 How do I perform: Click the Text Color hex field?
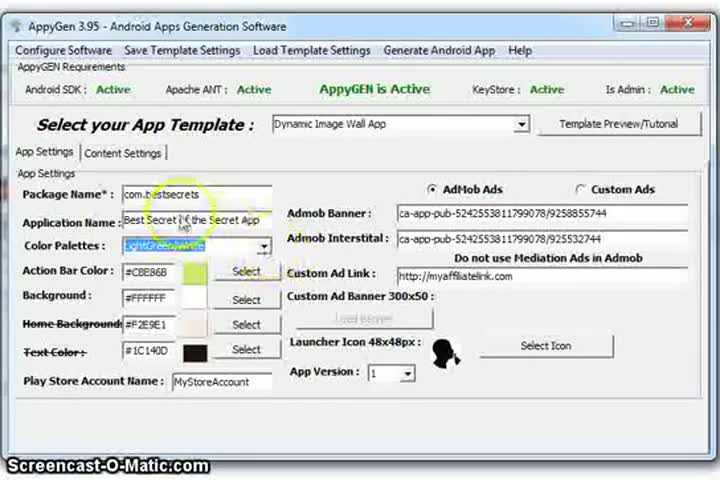pos(149,351)
